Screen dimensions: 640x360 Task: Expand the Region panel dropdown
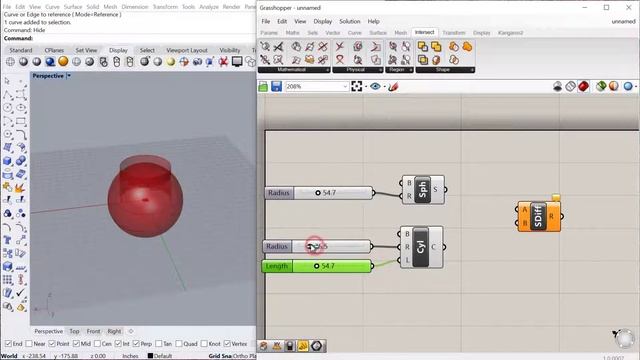(x=410, y=70)
